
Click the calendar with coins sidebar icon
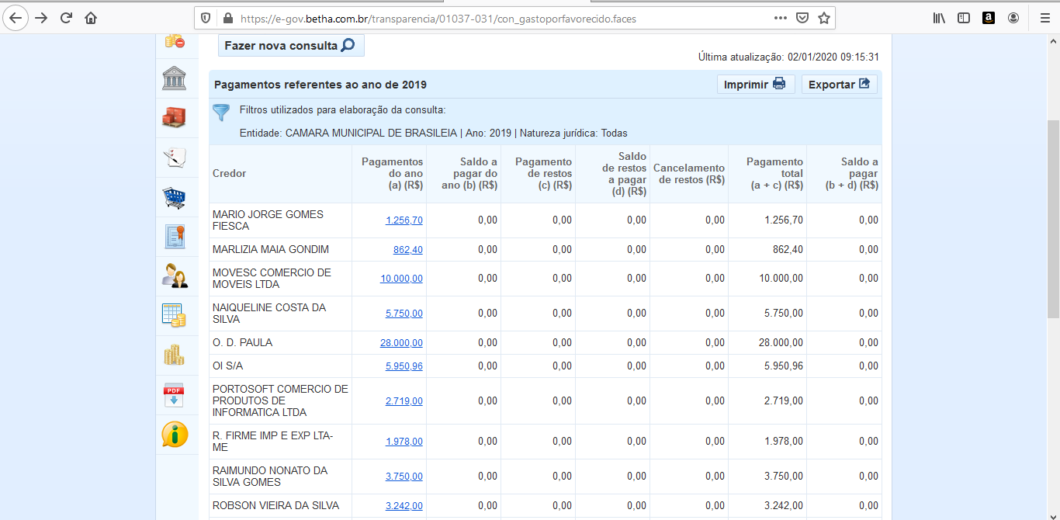pyautogui.click(x=174, y=315)
